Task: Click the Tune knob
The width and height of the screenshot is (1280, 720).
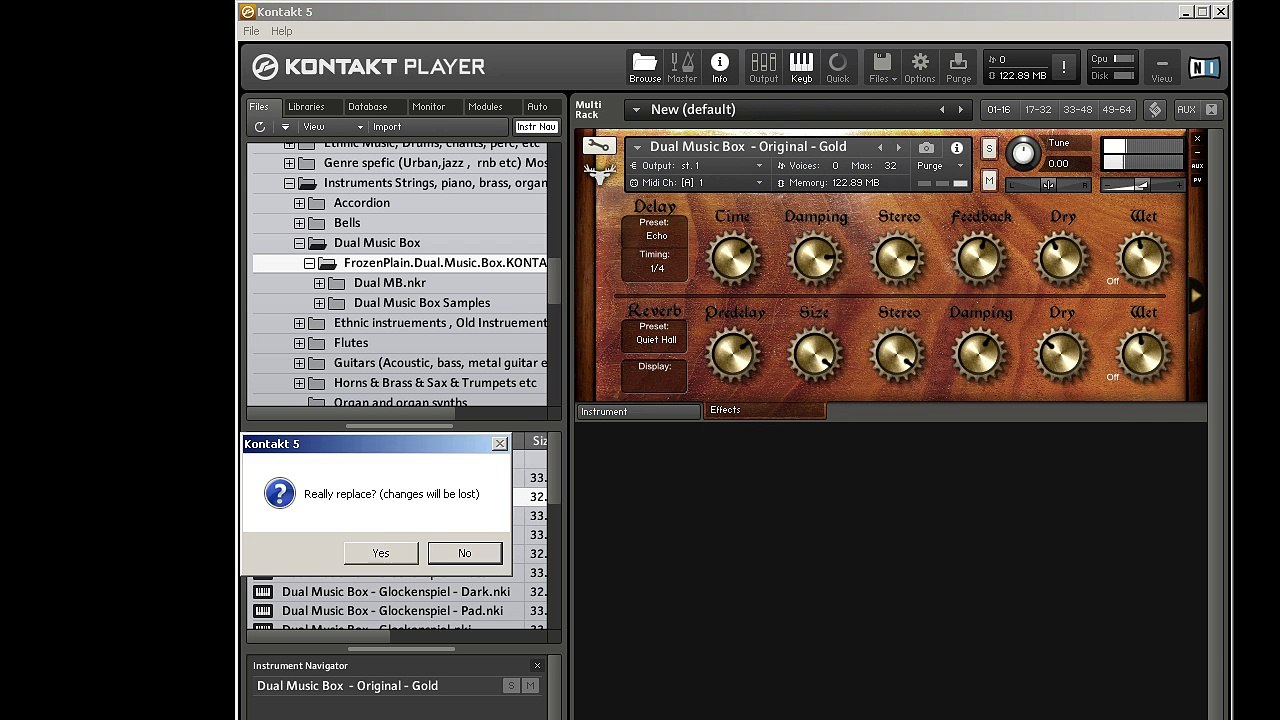Action: point(1023,153)
